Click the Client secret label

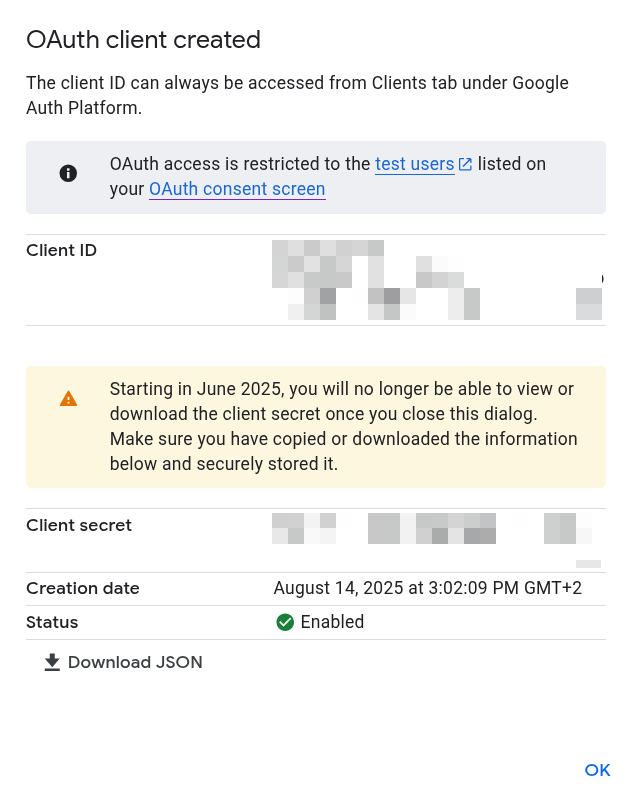(x=79, y=525)
